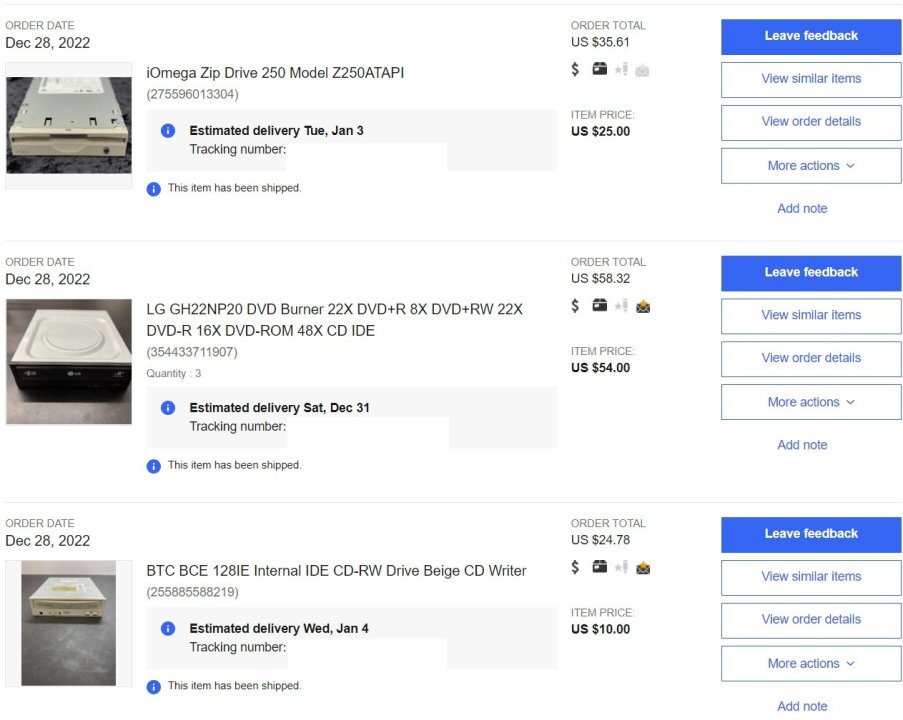Image resolution: width=903 pixels, height=720 pixels.
Task: Click the shipped box icon for LG DVD Burner order
Action: [x=599, y=306]
